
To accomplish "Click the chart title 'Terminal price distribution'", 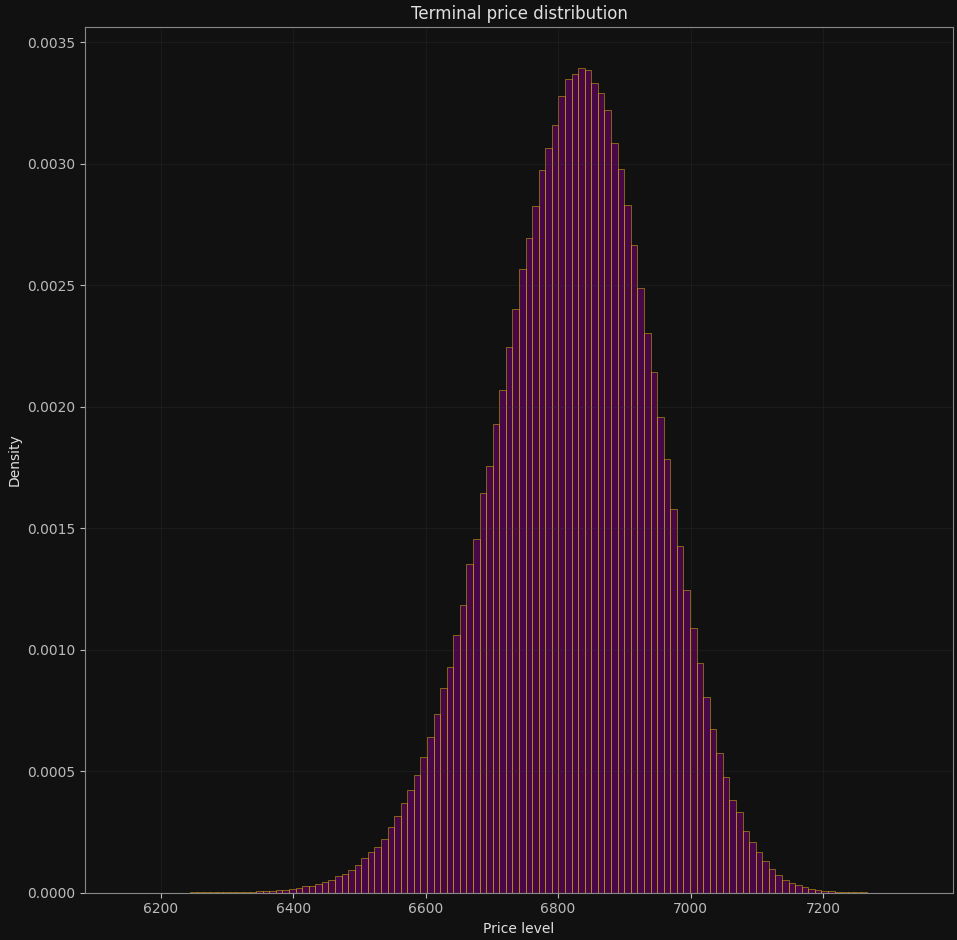I will click(x=518, y=13).
